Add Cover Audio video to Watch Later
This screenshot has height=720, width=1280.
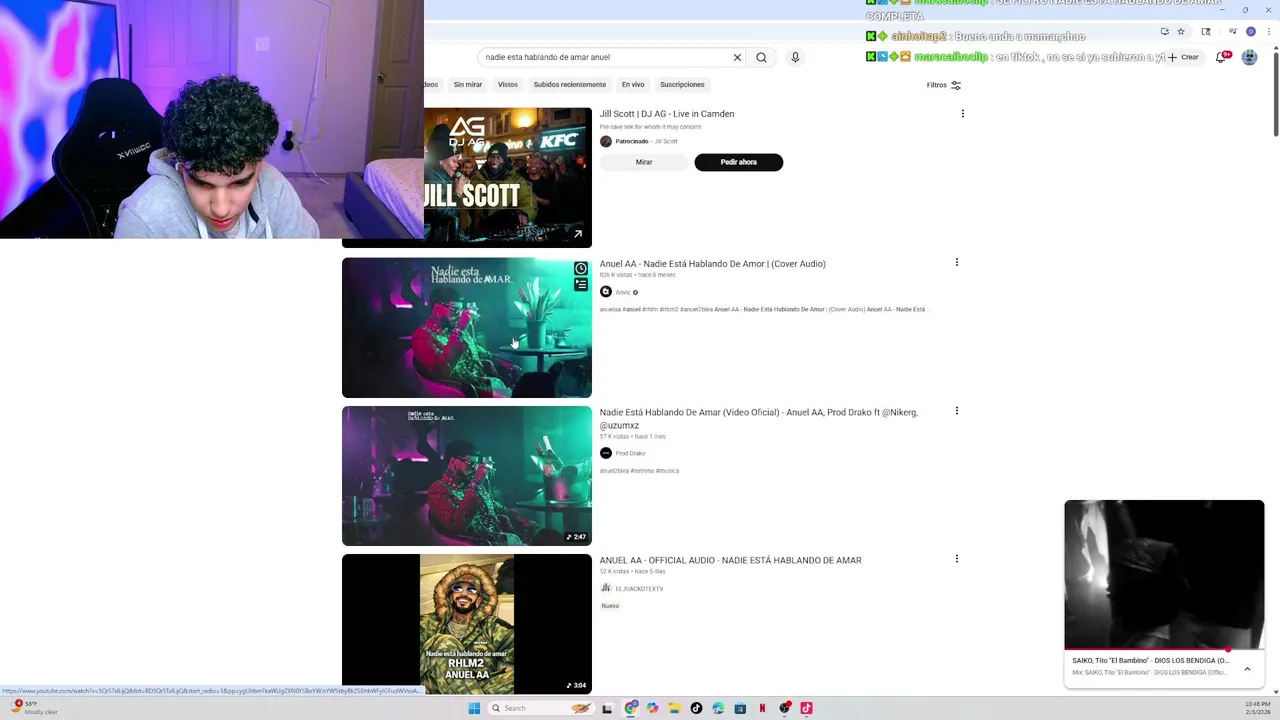[x=580, y=269]
